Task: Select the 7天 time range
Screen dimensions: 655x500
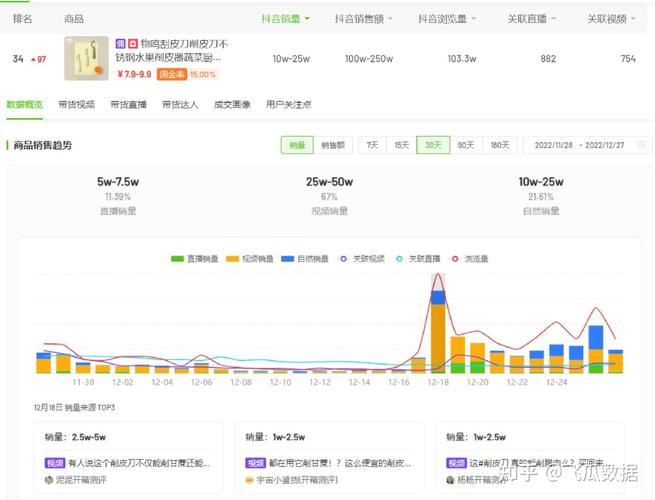Action: (x=372, y=145)
